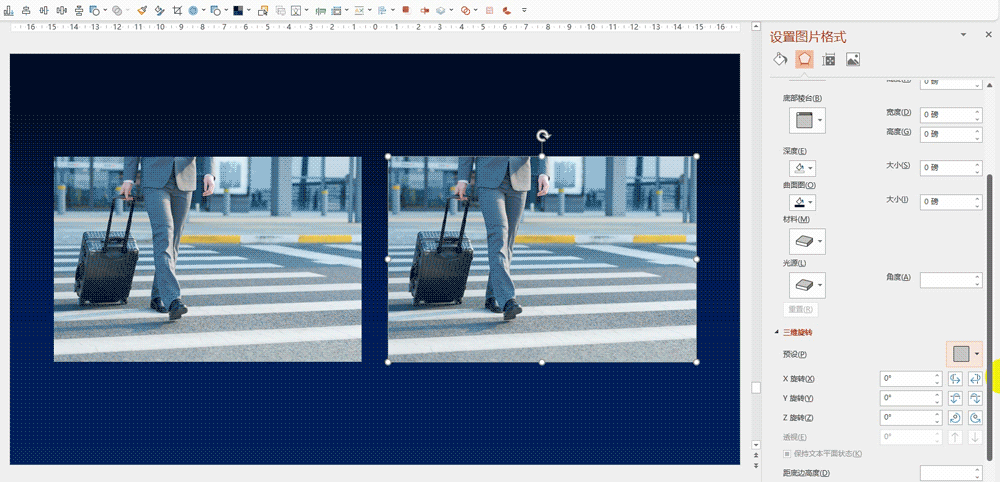Click the Y rotate down icon
The height and width of the screenshot is (482, 1000).
point(975,398)
